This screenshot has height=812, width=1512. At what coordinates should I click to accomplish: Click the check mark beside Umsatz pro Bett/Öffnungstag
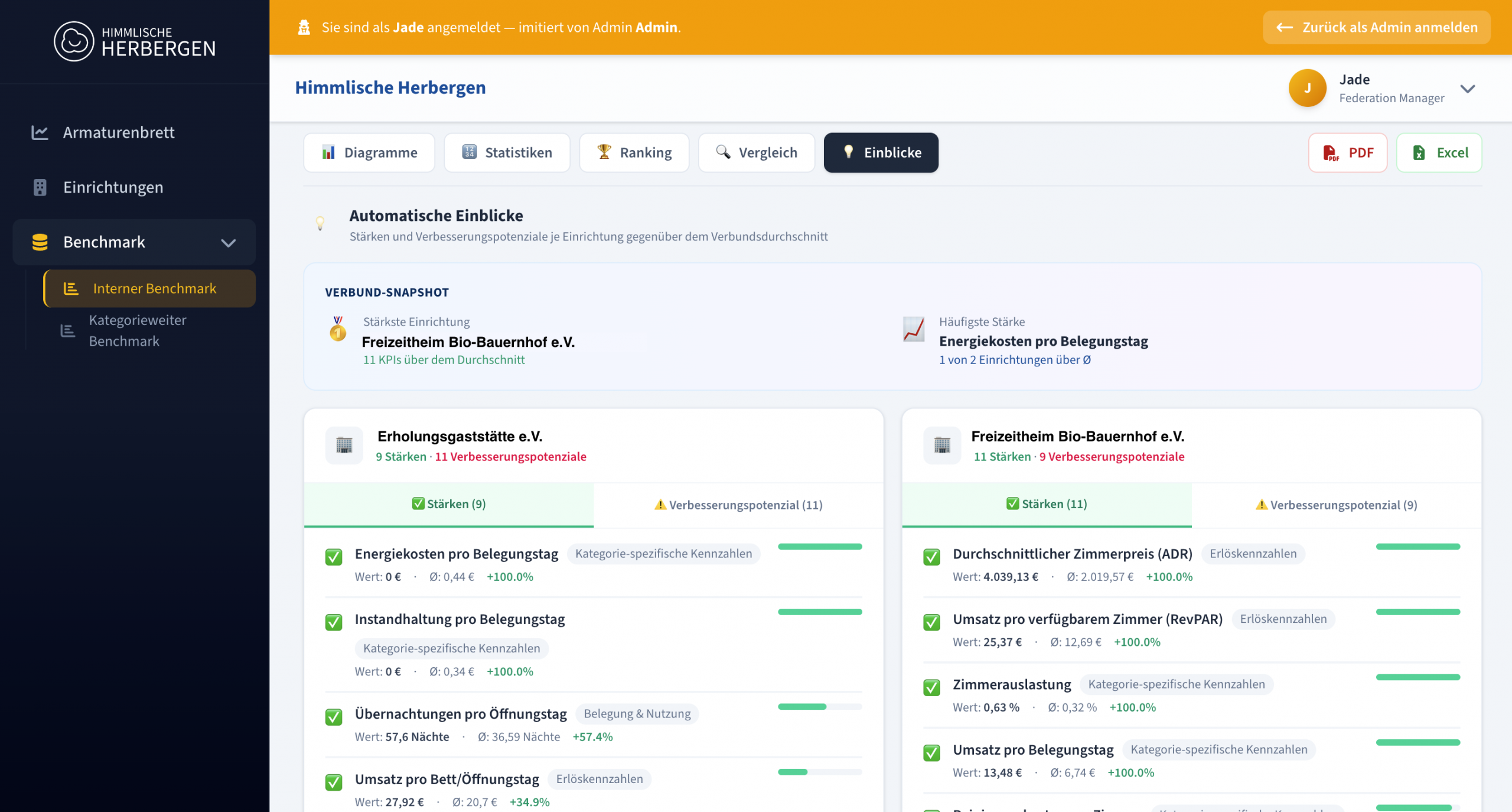(x=334, y=782)
